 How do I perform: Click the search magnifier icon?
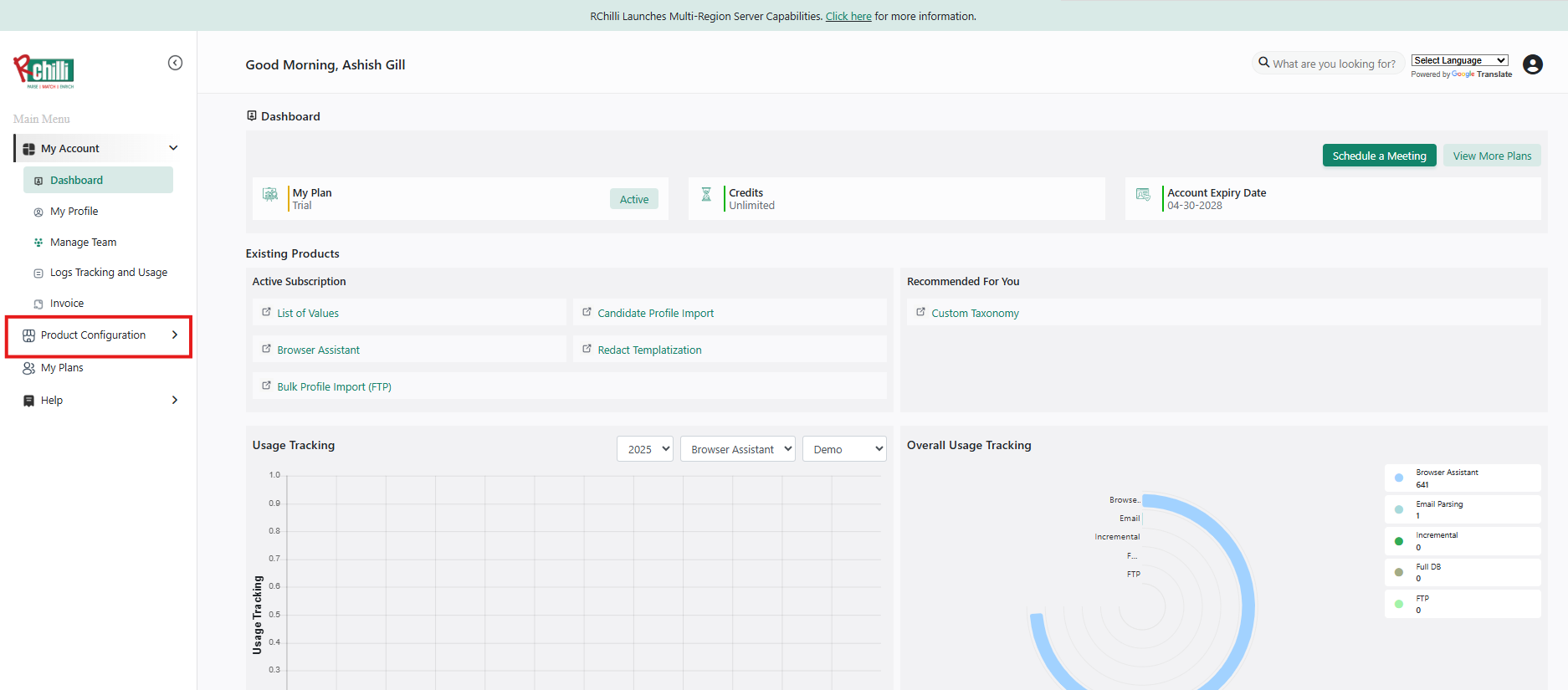point(1263,63)
